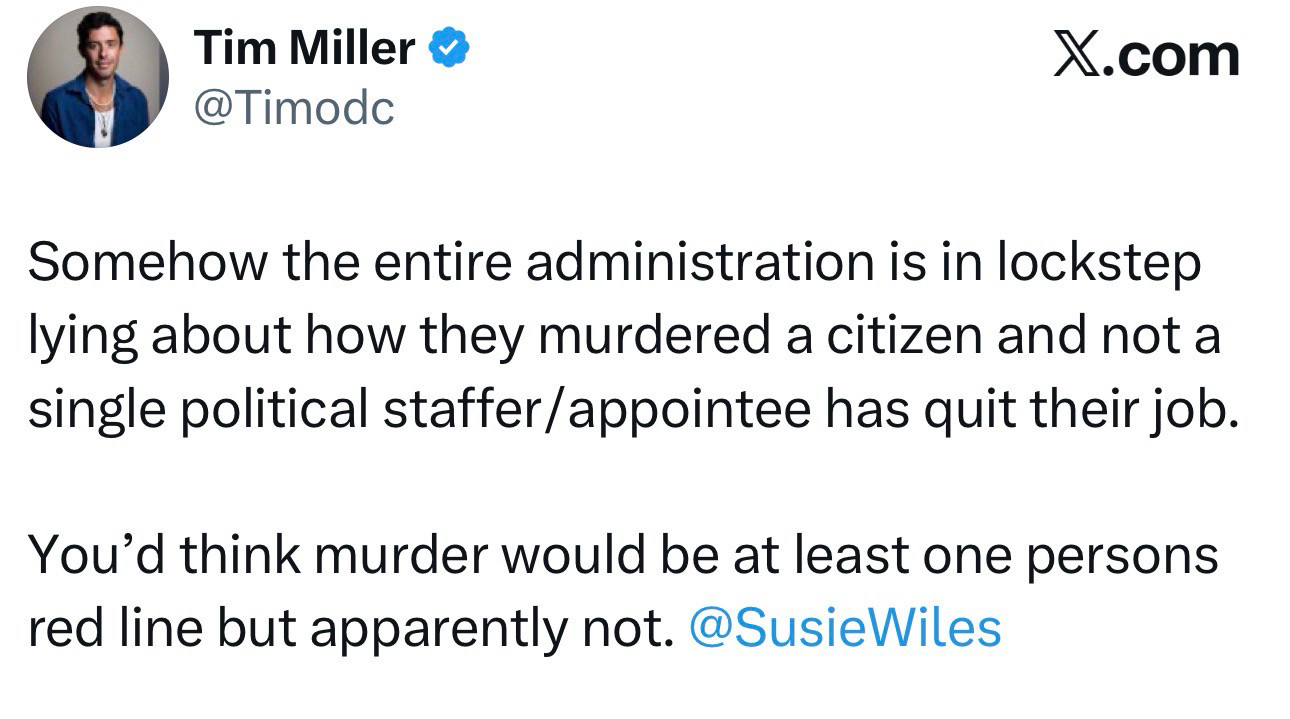Open the @SusieWiles mention link
Image resolution: width=1290 pixels, height=719 pixels.
point(845,627)
